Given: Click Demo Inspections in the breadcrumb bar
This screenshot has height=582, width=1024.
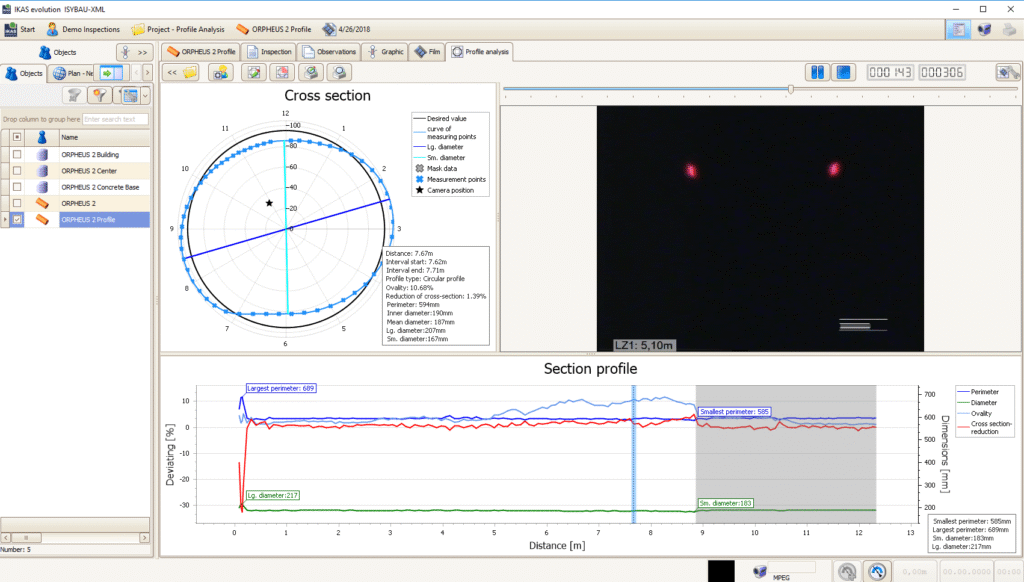Looking at the screenshot, I should click(x=83, y=29).
